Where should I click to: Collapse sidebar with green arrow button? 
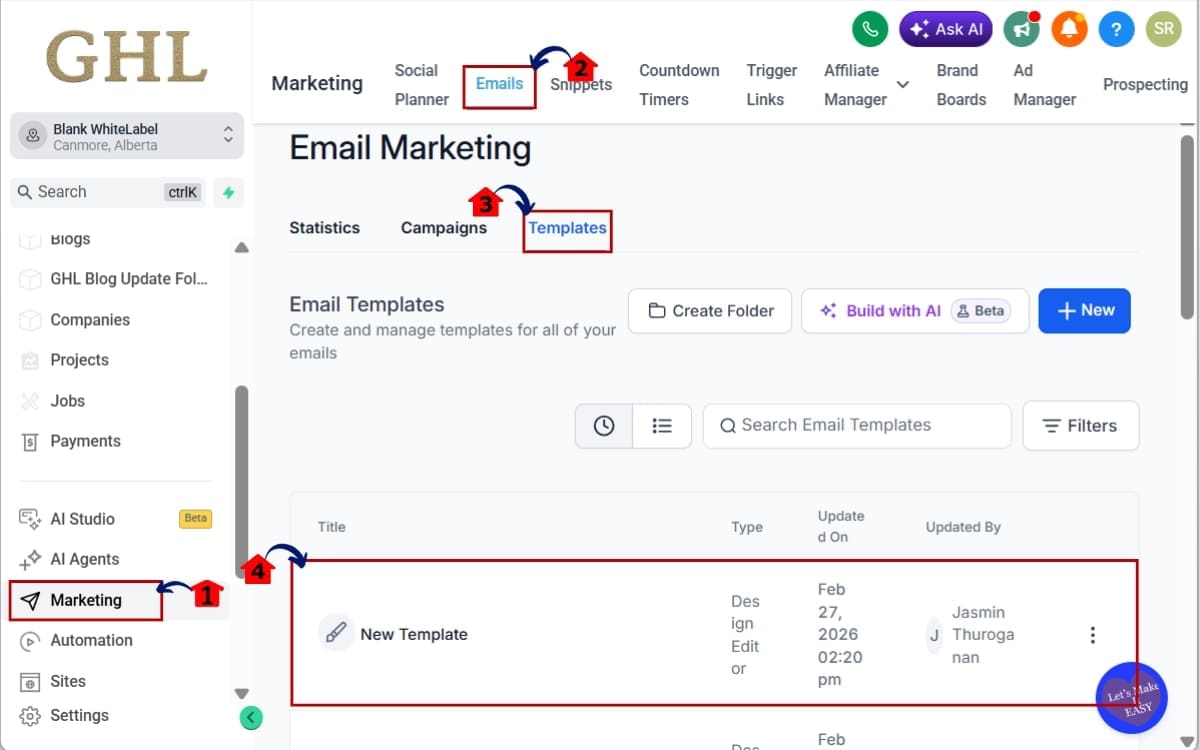(x=251, y=717)
